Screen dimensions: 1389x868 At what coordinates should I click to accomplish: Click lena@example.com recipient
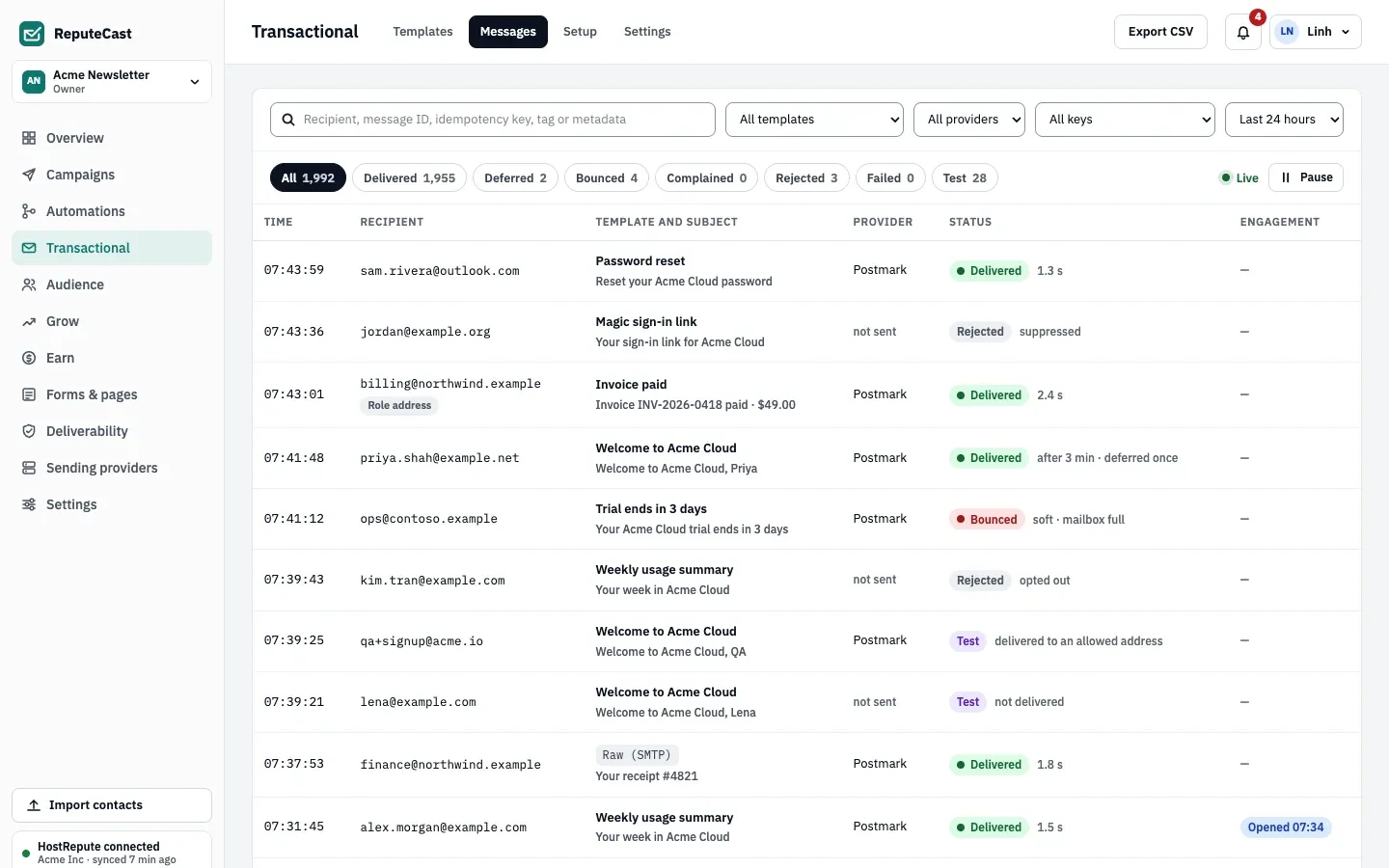coord(419,702)
